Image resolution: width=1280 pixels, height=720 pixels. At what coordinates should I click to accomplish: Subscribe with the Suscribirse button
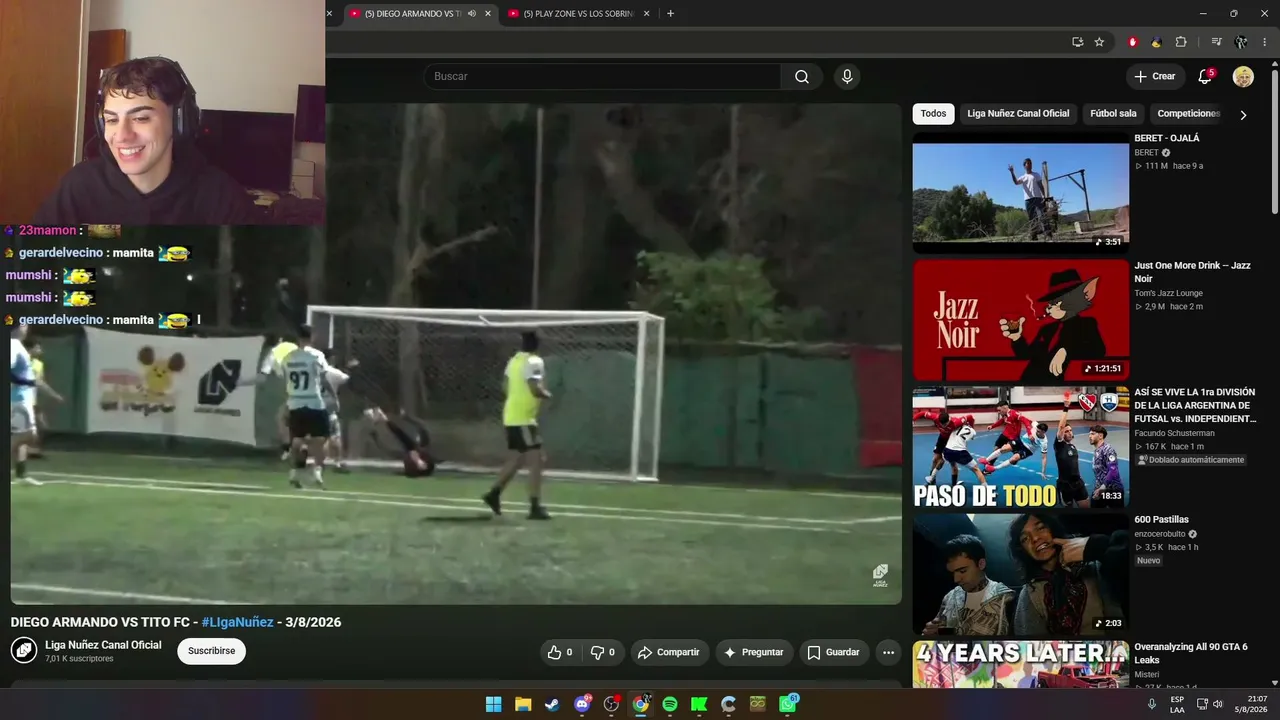(211, 651)
